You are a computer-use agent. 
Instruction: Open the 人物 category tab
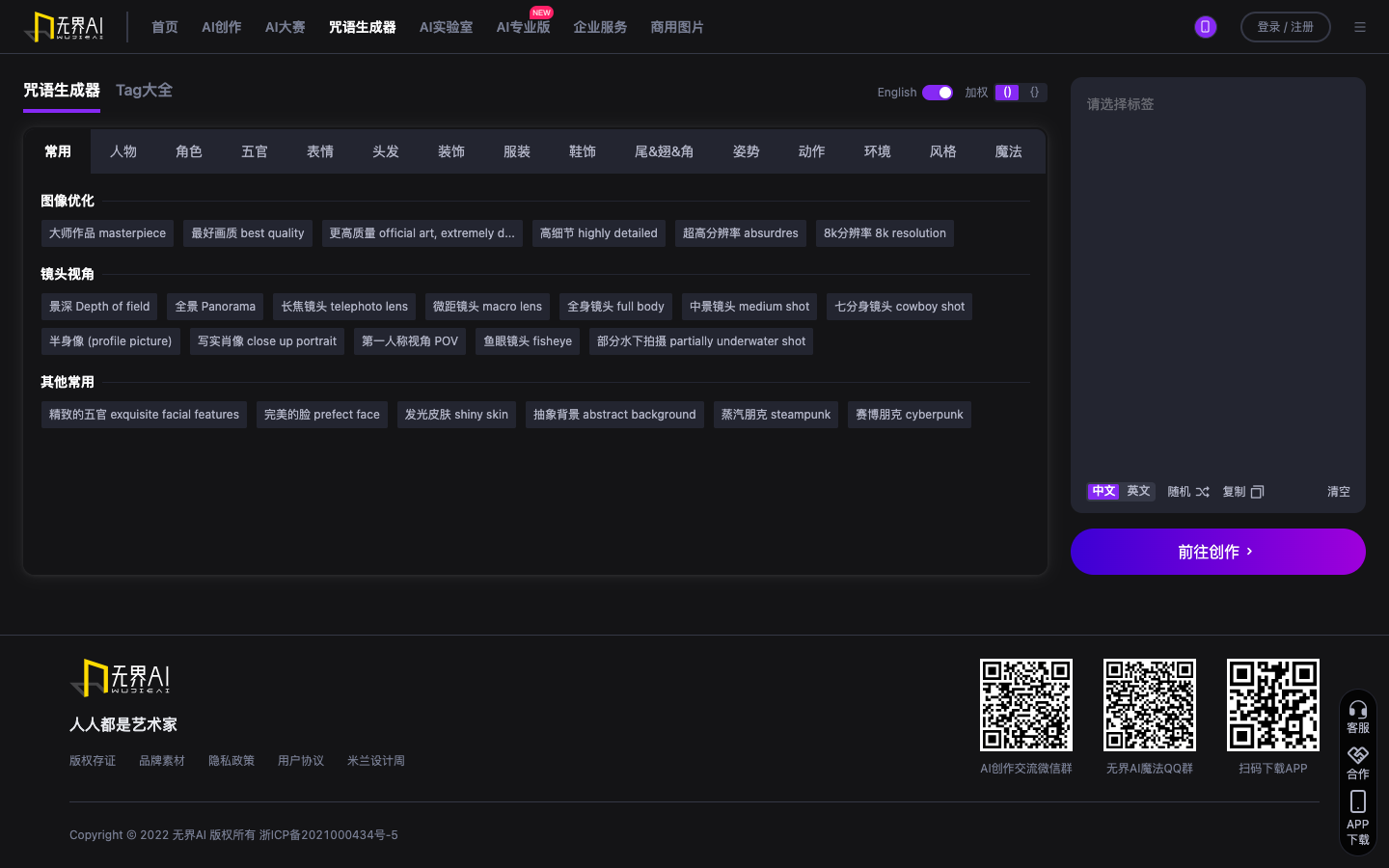[x=123, y=151]
